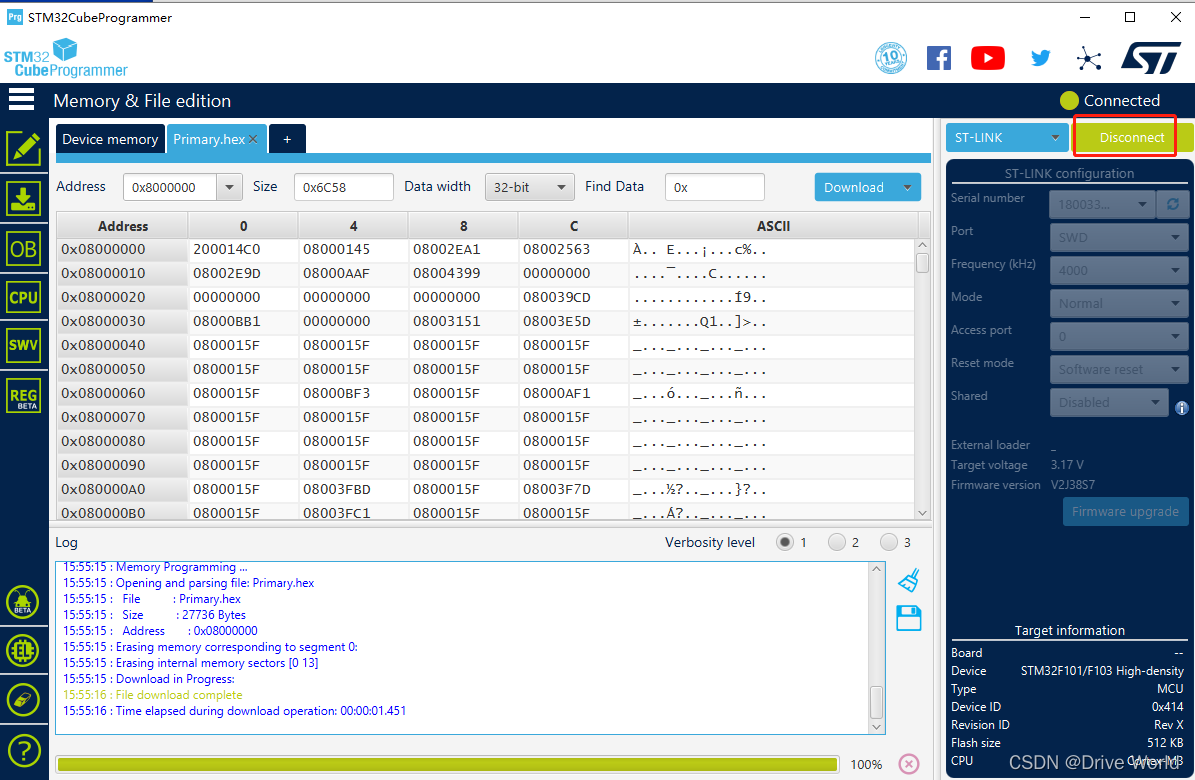Image resolution: width=1195 pixels, height=780 pixels.
Task: Open the Reset mode Software reset dropdown
Action: (1118, 369)
